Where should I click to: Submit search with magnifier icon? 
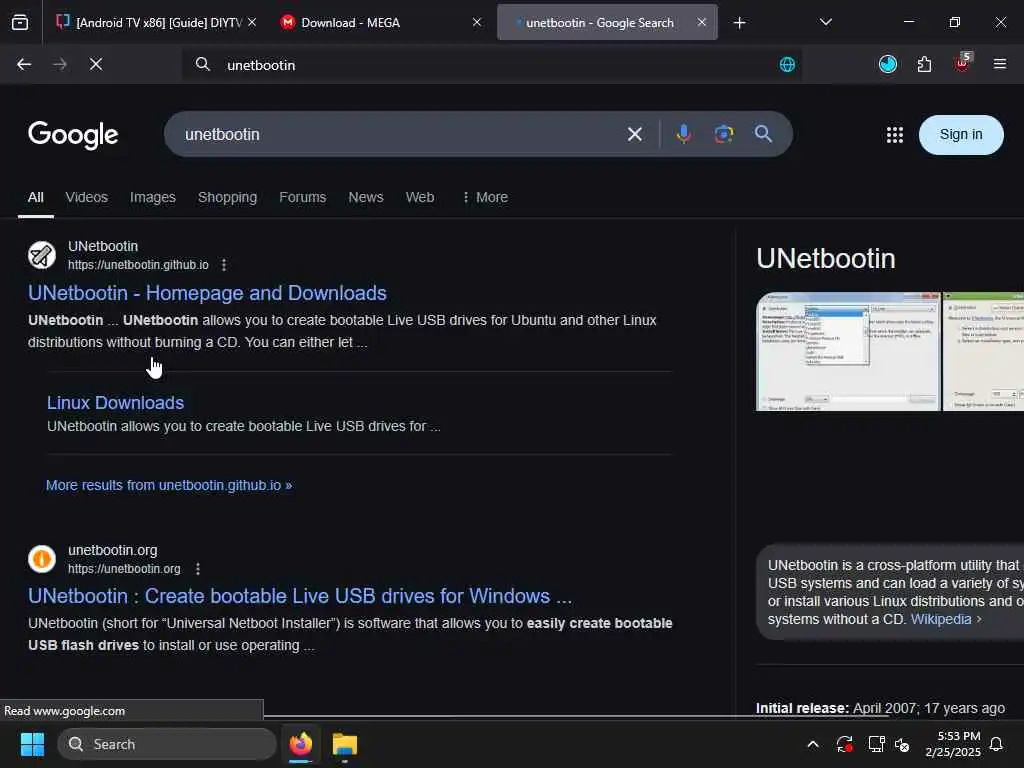(763, 134)
